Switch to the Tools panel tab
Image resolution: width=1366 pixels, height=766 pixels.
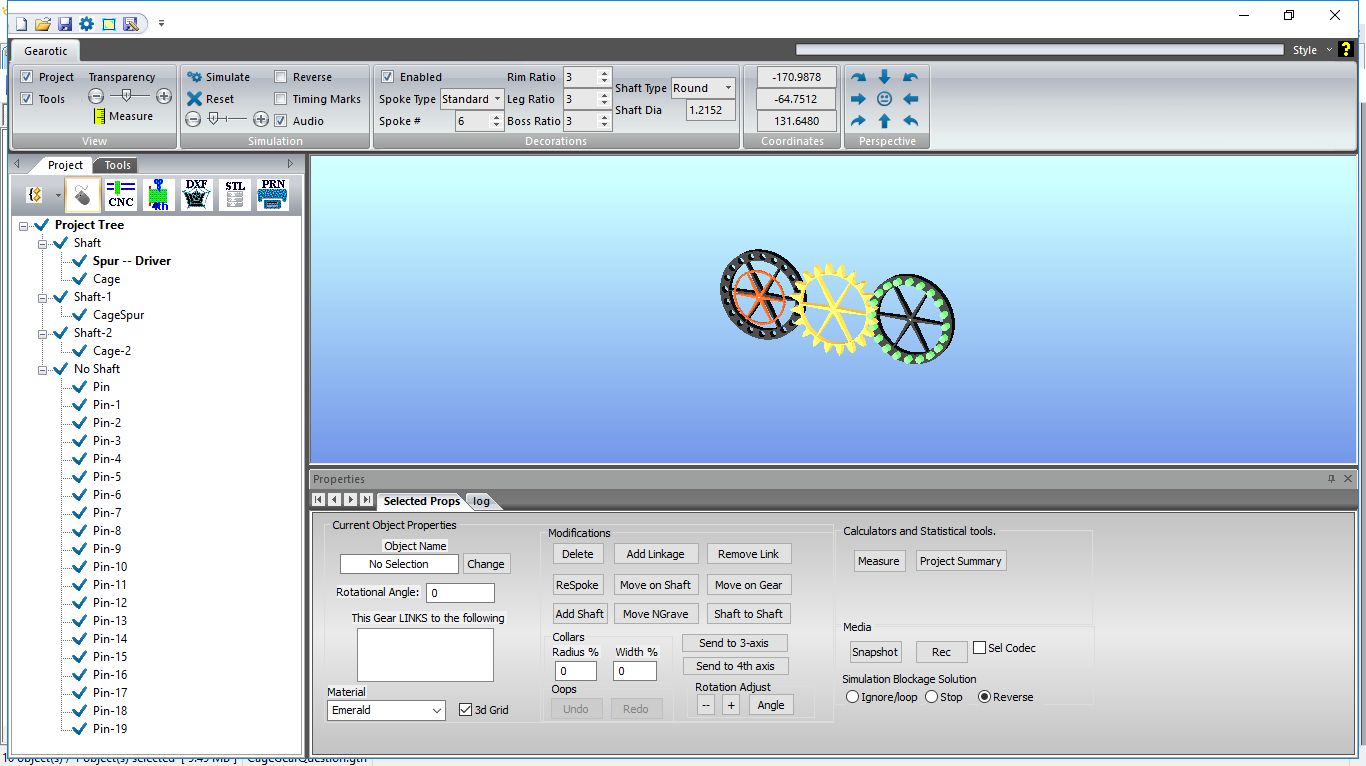118,165
